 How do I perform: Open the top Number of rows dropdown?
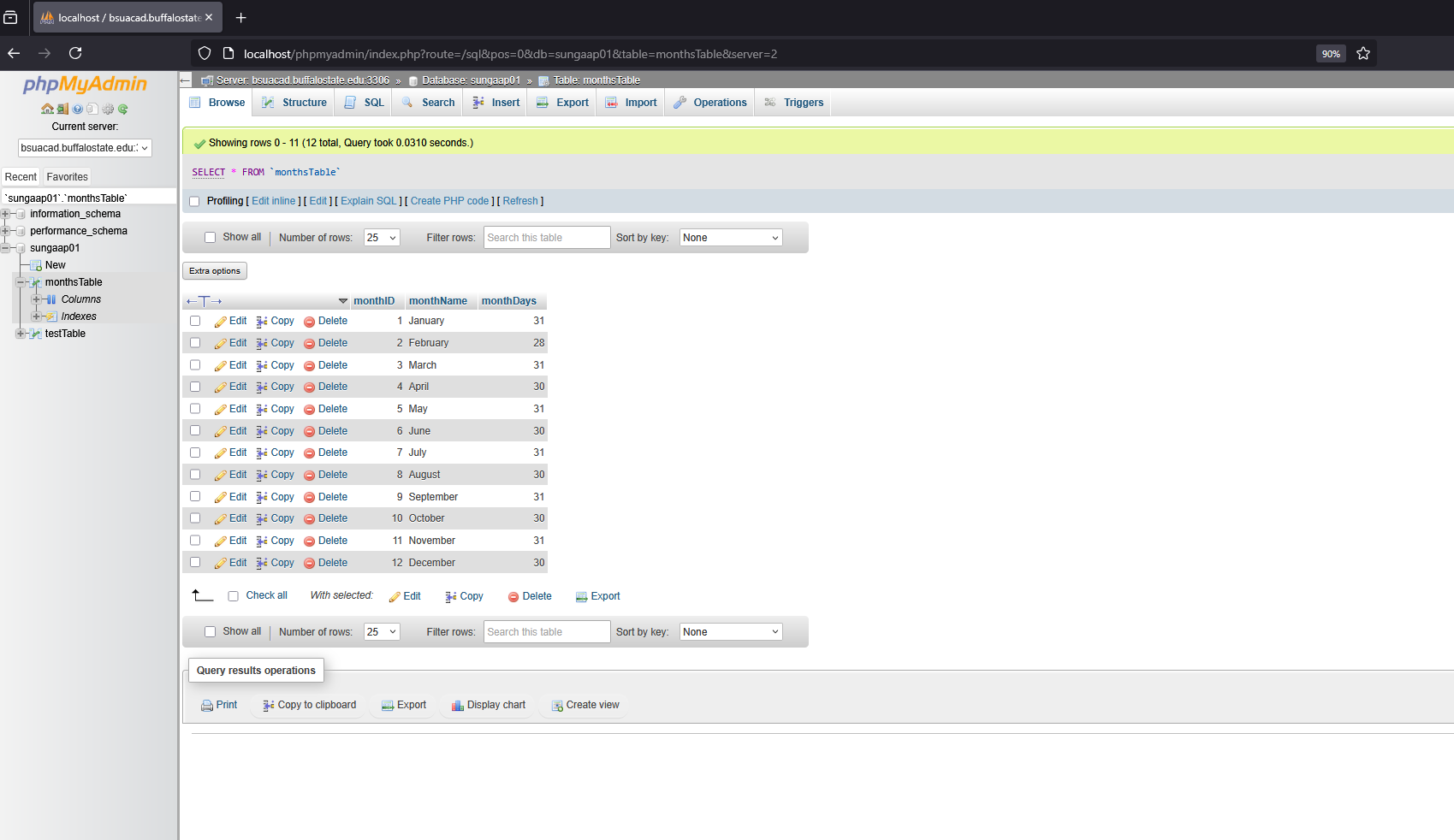point(382,238)
